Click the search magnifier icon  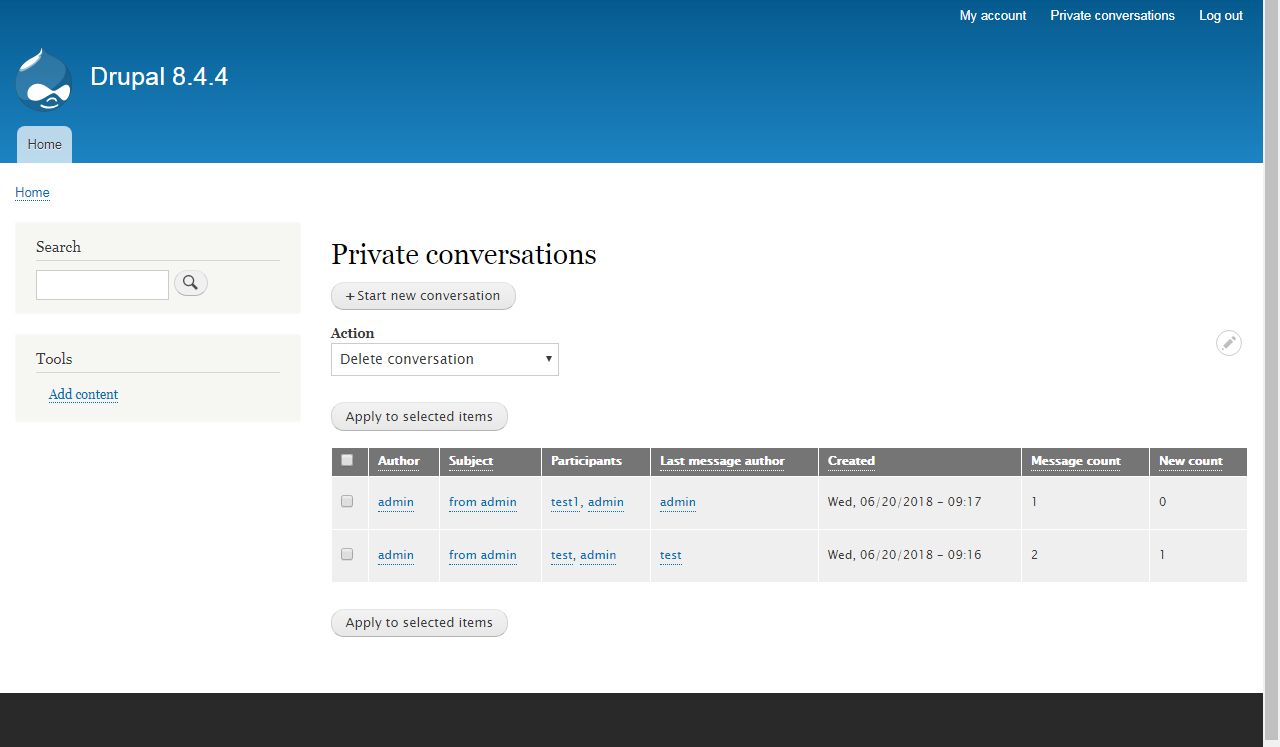pos(190,283)
